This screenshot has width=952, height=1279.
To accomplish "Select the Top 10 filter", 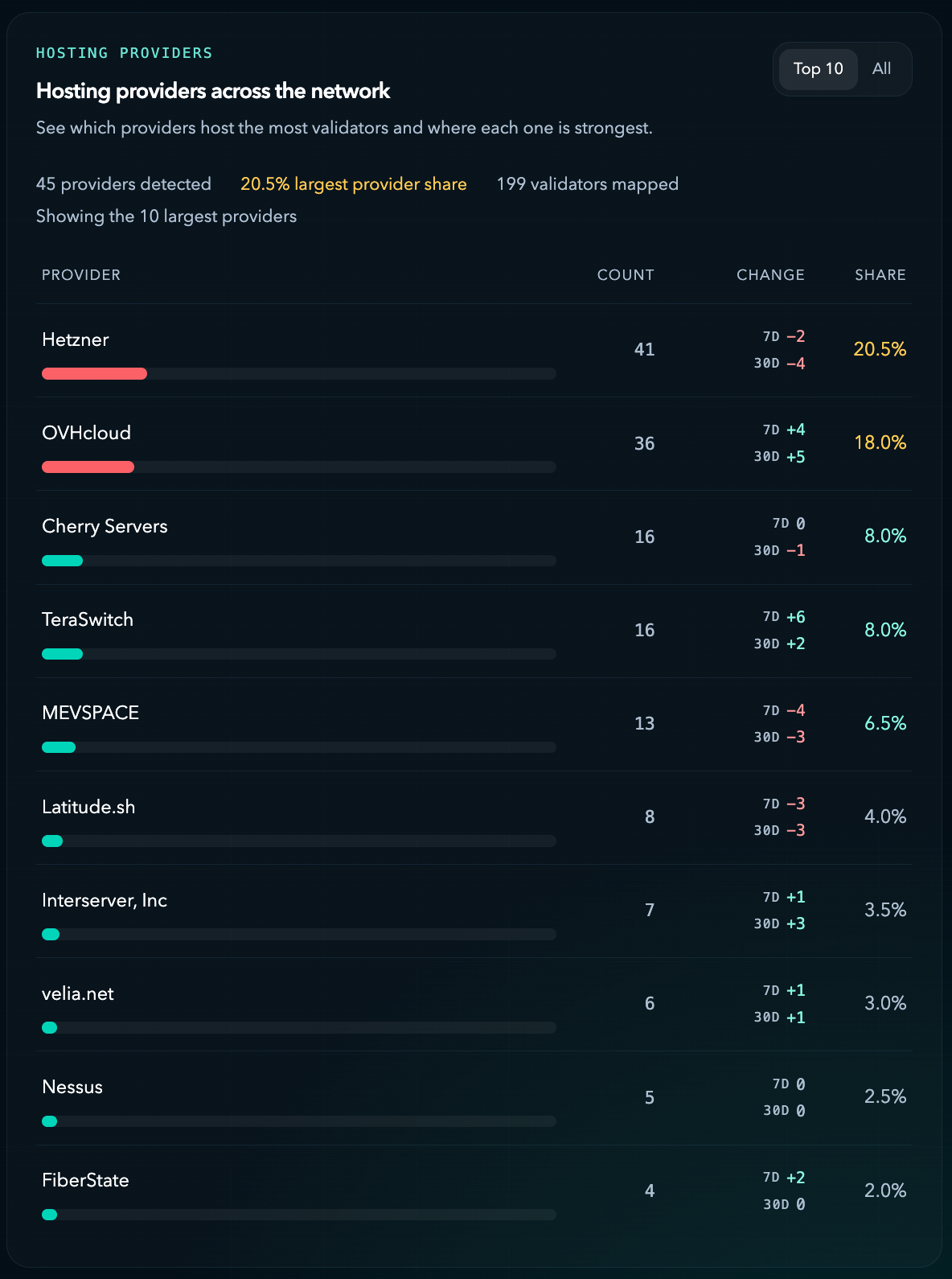I will point(817,69).
